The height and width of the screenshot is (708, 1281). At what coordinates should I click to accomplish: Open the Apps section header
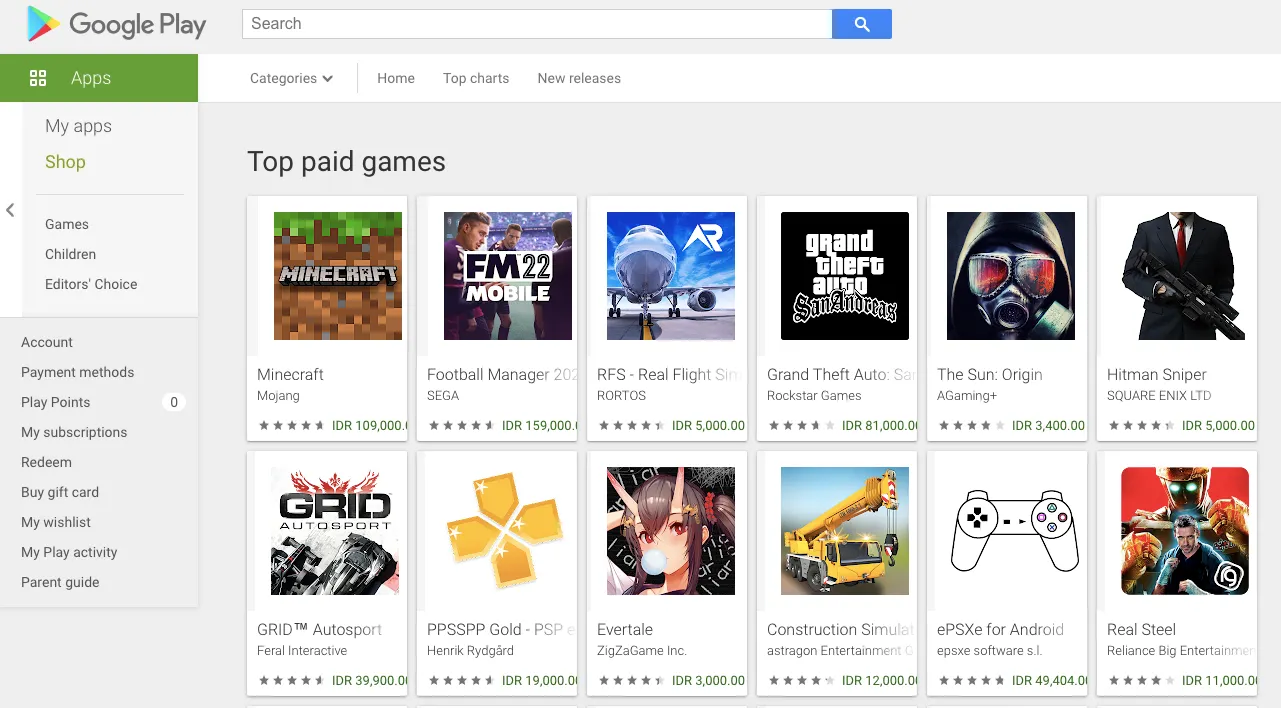pos(90,78)
